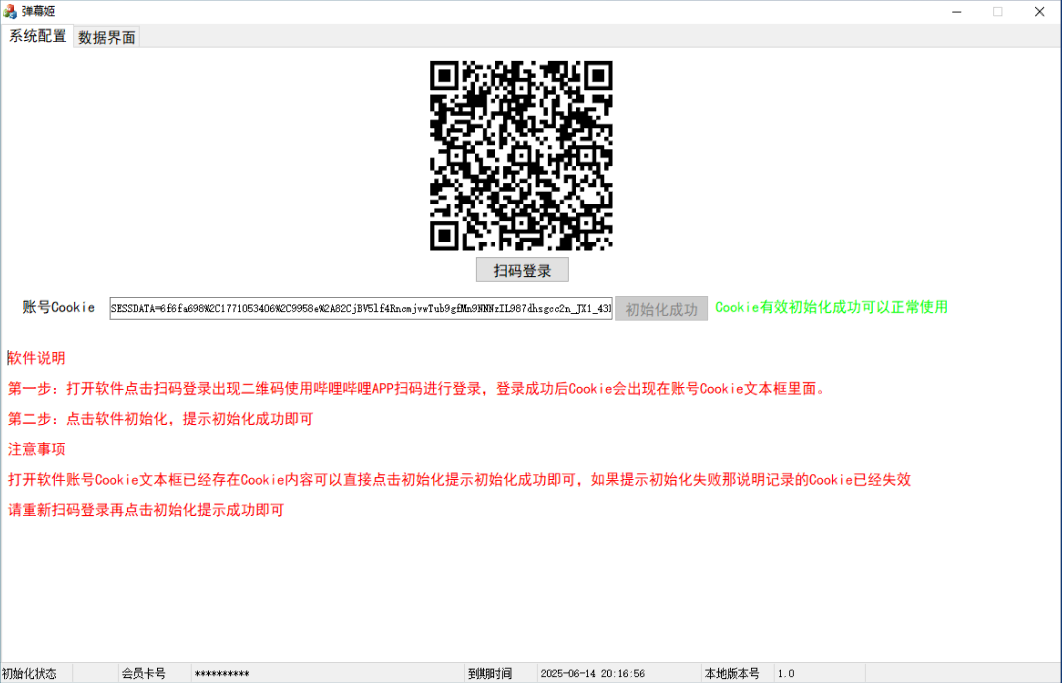The height and width of the screenshot is (683, 1062).
Task: Click the 第二步 instruction line
Action: pyautogui.click(x=161, y=419)
